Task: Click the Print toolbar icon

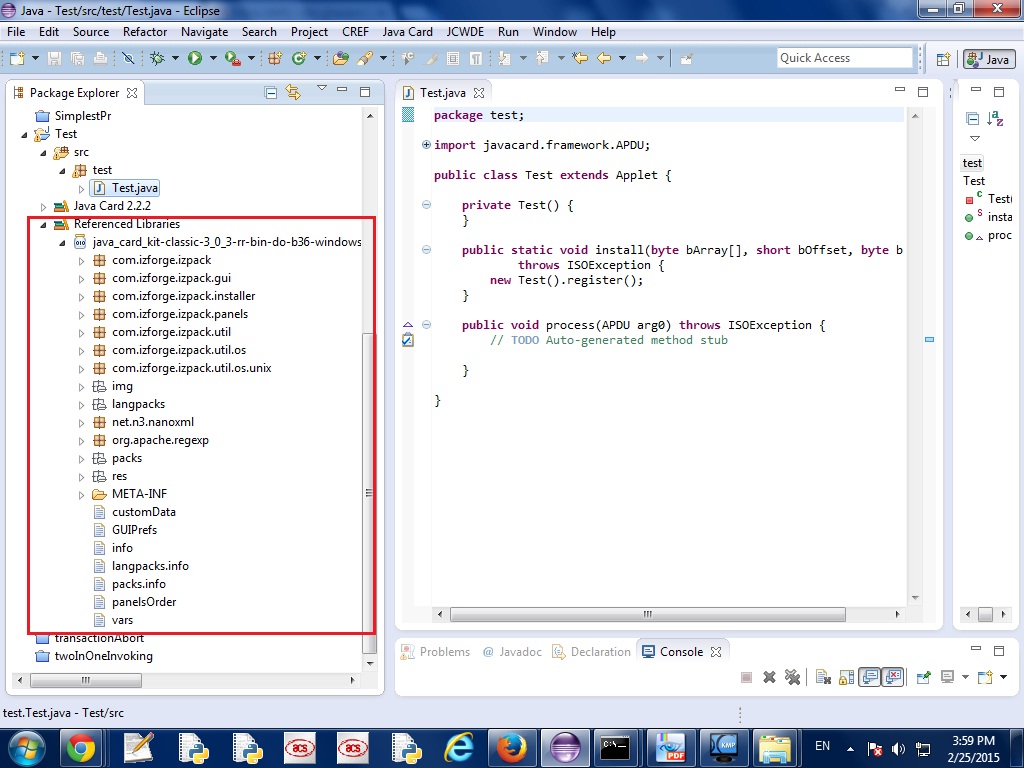Action: (x=100, y=58)
